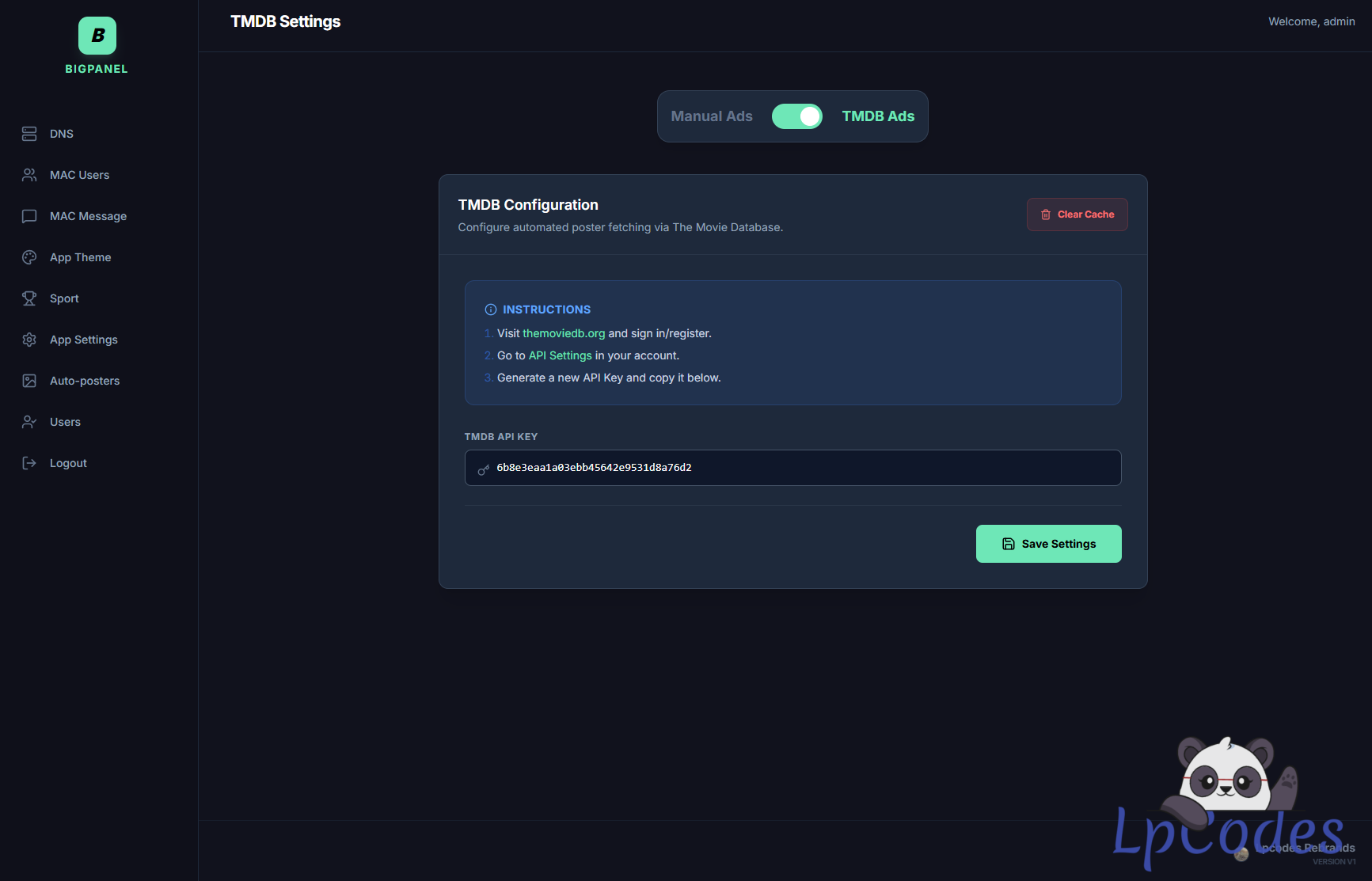Select the Manual Ads label
Viewport: 1372px width, 881px height.
711,116
